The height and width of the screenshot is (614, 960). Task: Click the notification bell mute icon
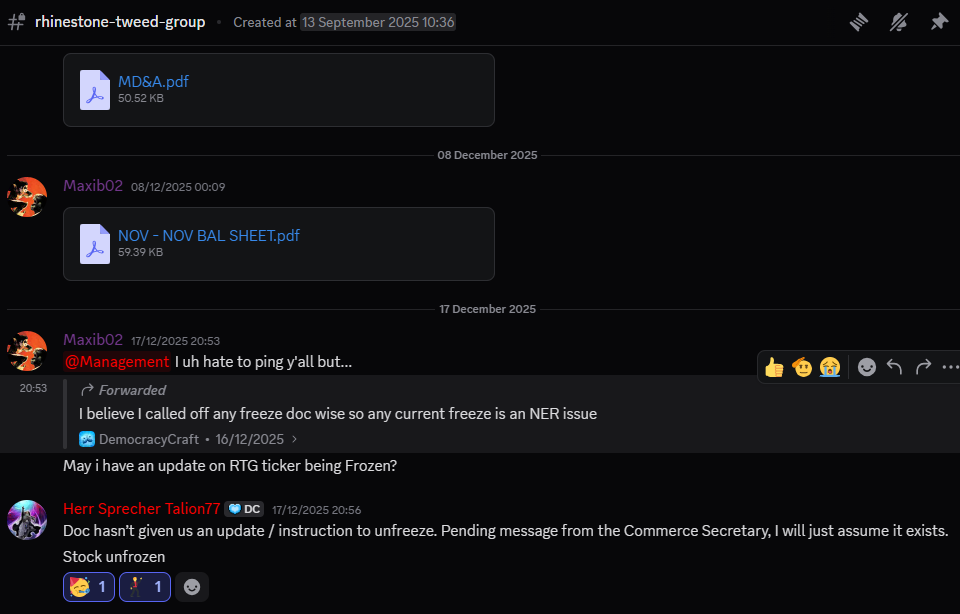click(899, 22)
